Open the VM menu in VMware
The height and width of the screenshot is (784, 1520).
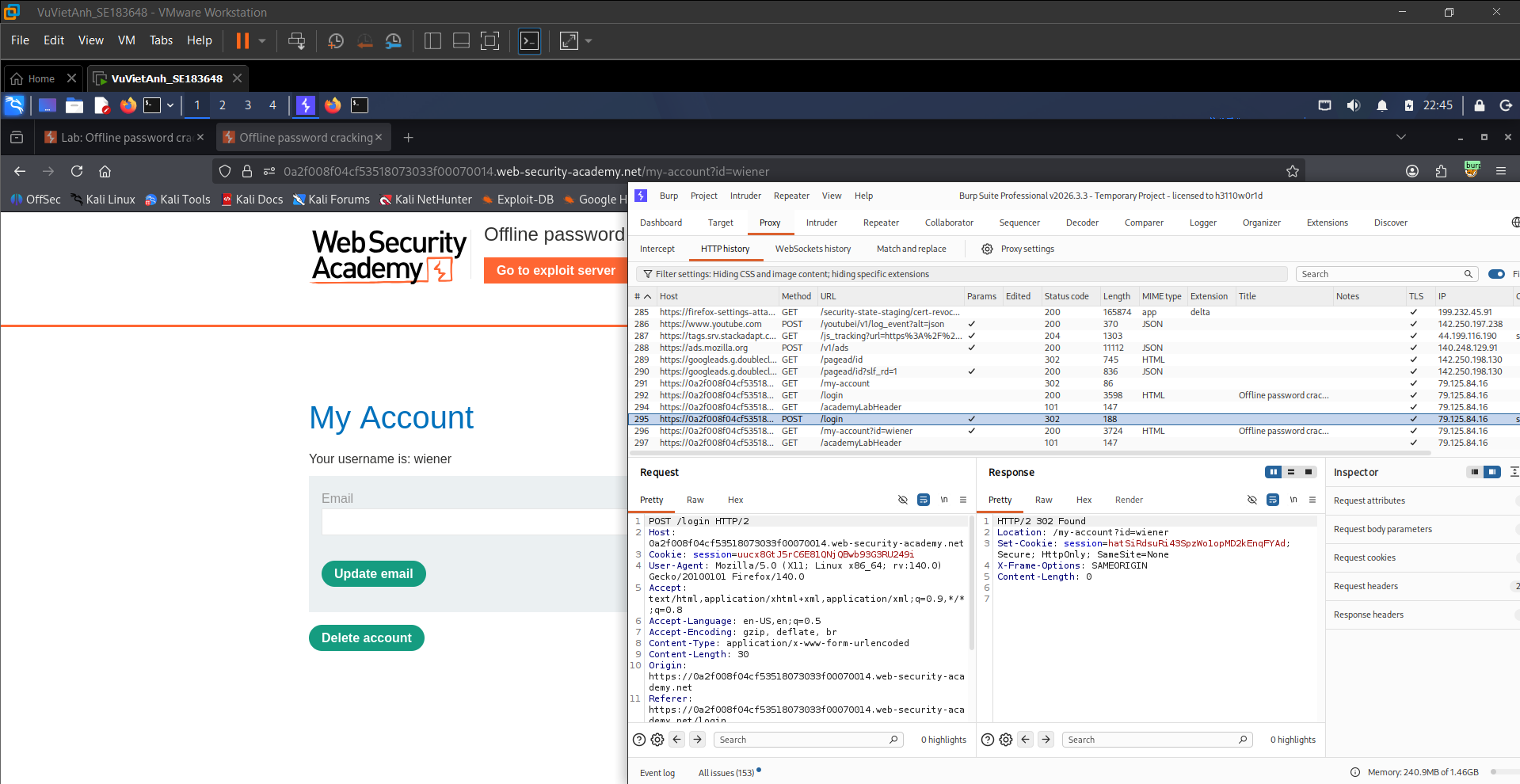127,40
